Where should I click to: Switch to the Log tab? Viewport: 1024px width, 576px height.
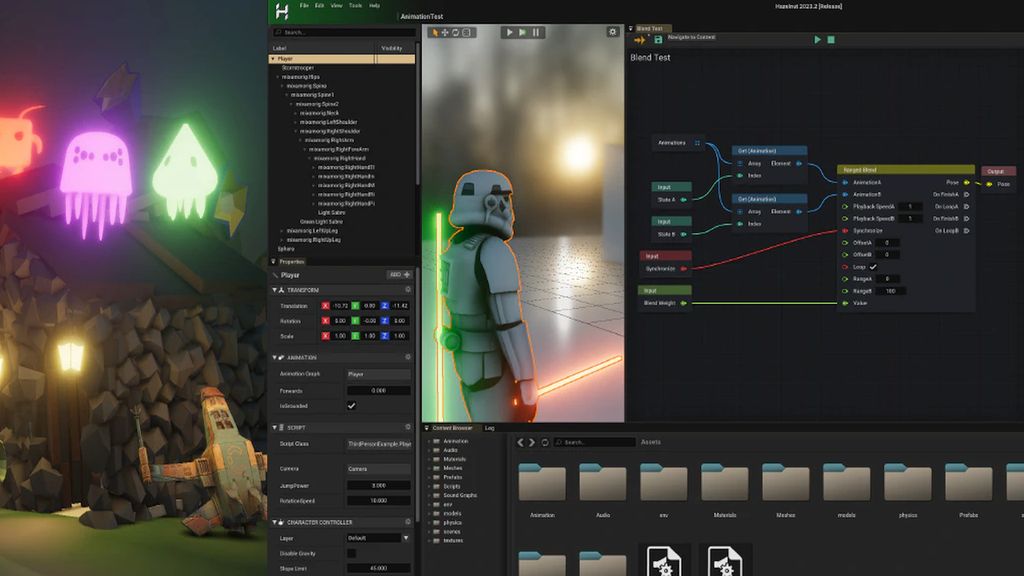(x=490, y=428)
